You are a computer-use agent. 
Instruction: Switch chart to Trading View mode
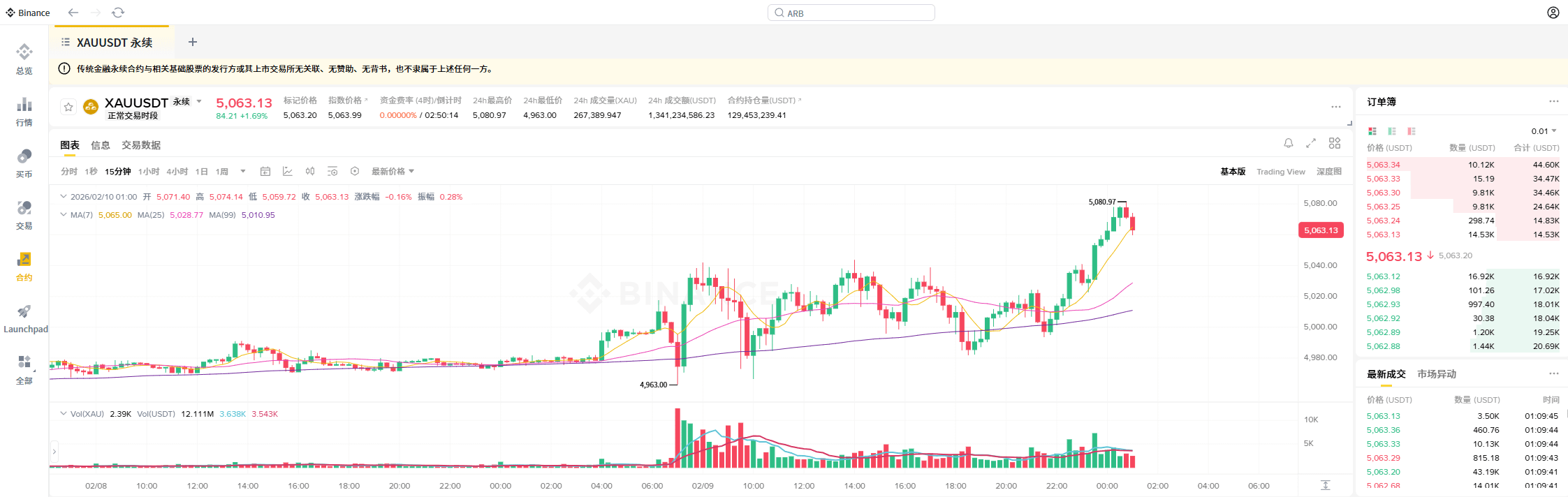pos(1280,172)
